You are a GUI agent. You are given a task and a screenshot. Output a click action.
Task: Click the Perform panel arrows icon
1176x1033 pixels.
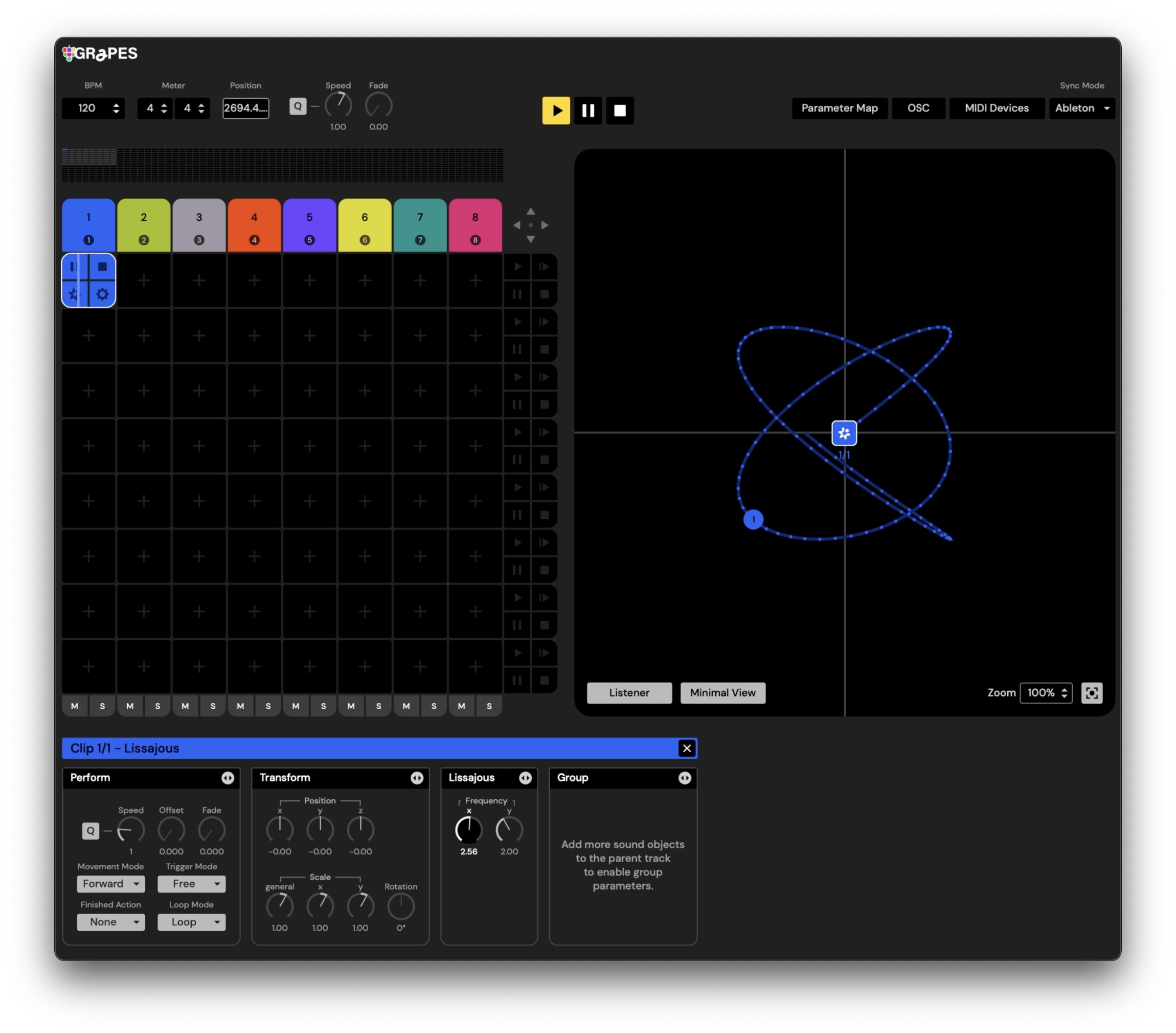coord(228,778)
